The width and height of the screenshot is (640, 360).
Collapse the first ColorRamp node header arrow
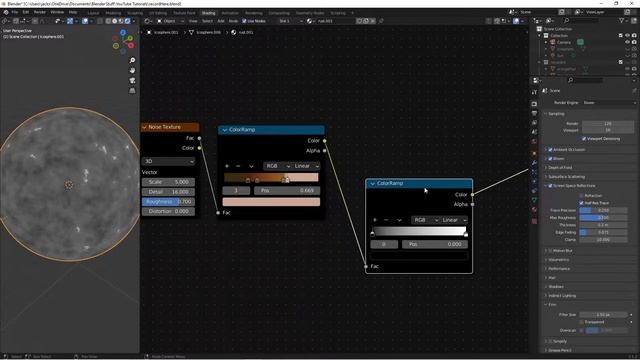point(224,130)
